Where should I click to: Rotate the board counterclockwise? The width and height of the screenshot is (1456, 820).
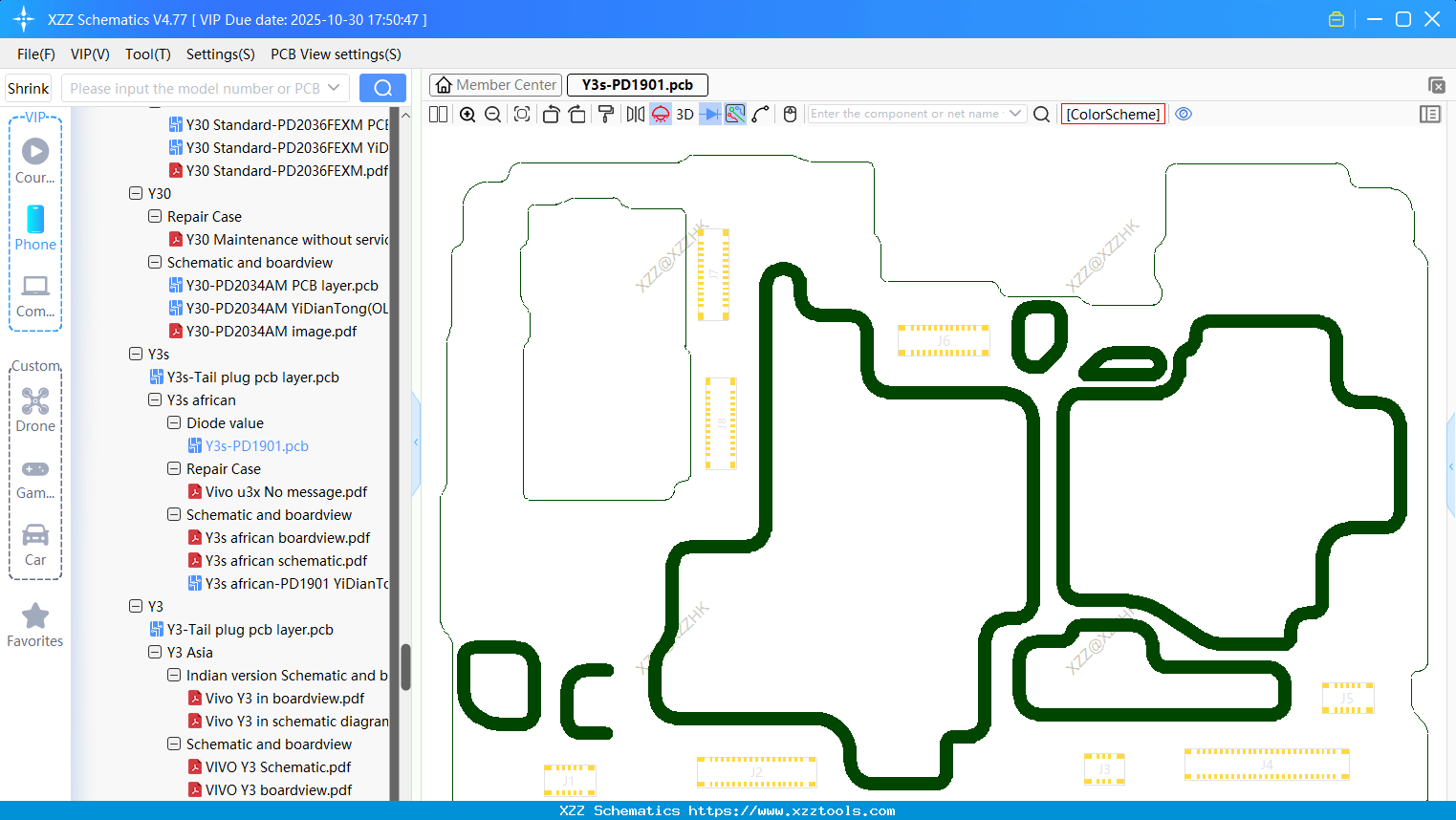click(551, 115)
